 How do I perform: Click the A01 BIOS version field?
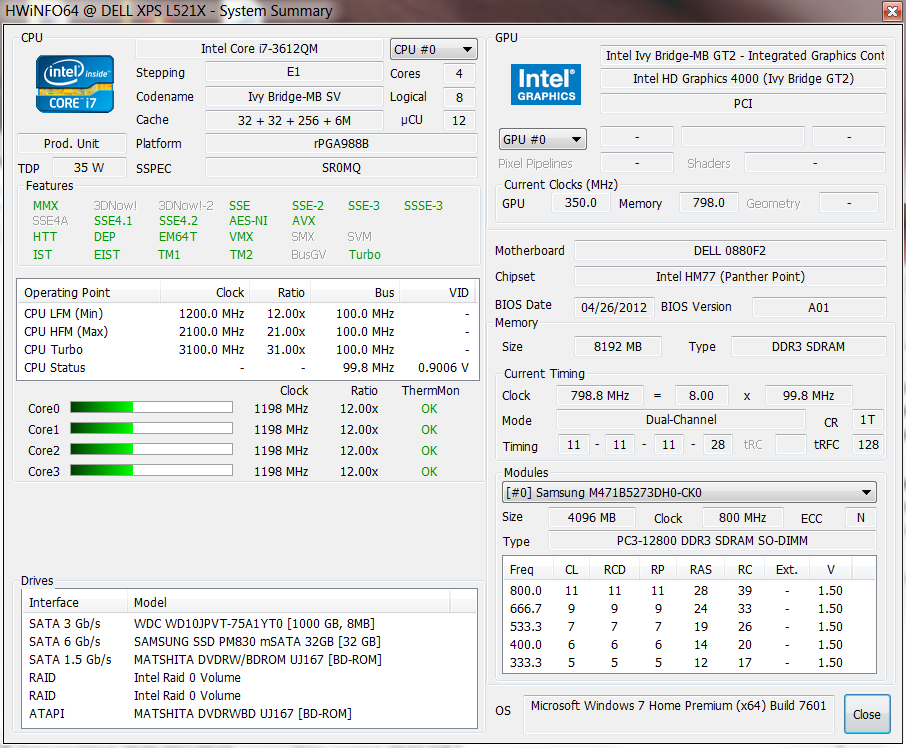pyautogui.click(x=819, y=307)
